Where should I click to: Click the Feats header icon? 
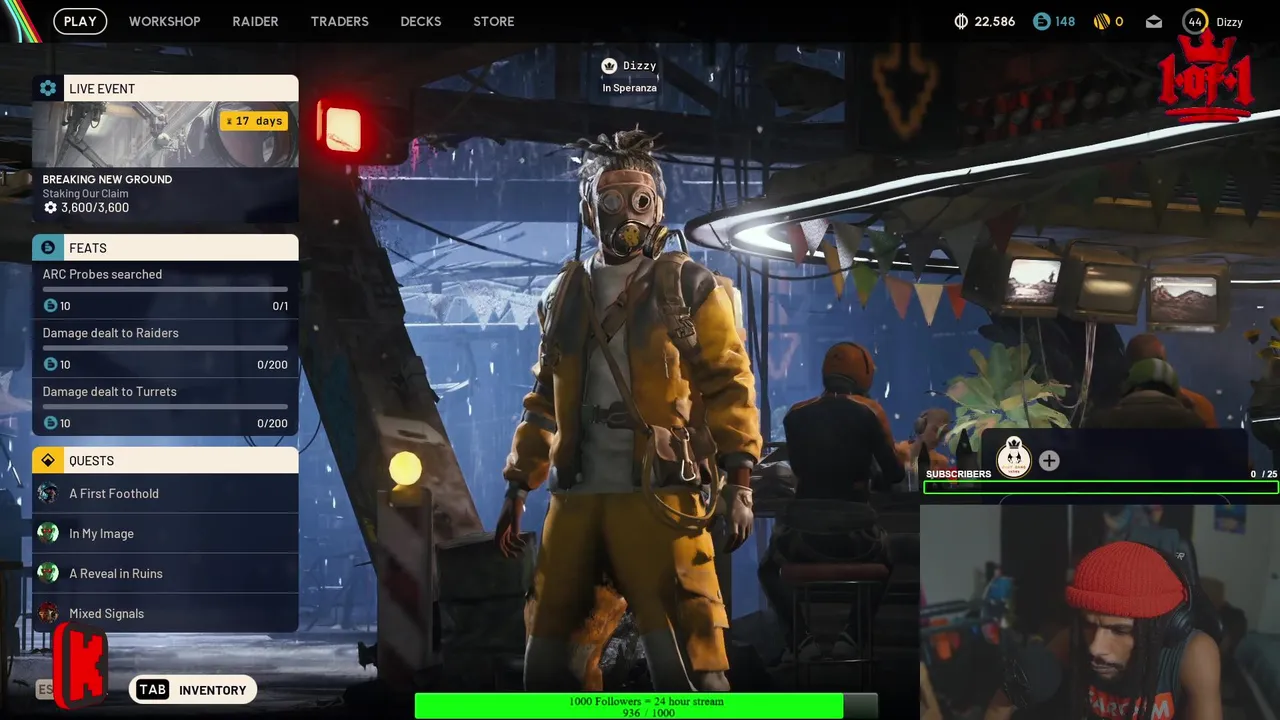pyautogui.click(x=48, y=247)
